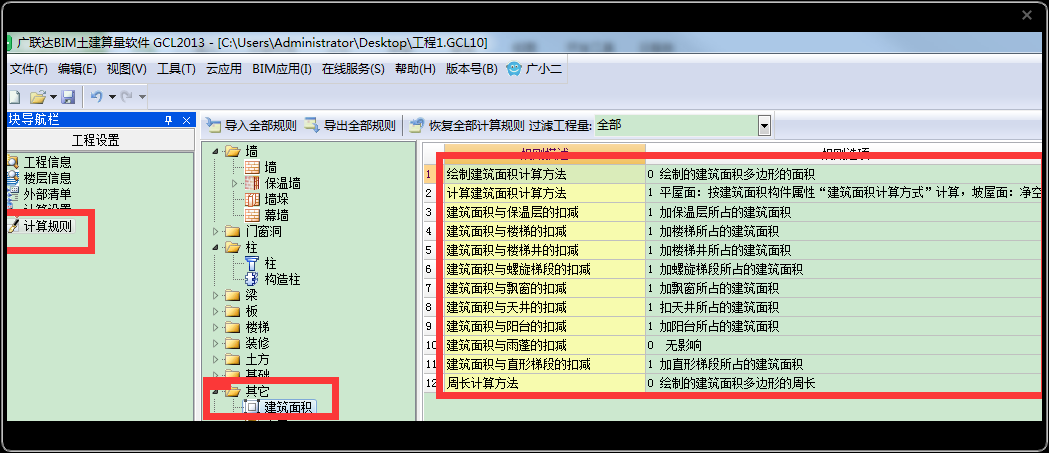This screenshot has width=1049, height=453.
Task: Open 广小二 assistant
Action: click(534, 68)
